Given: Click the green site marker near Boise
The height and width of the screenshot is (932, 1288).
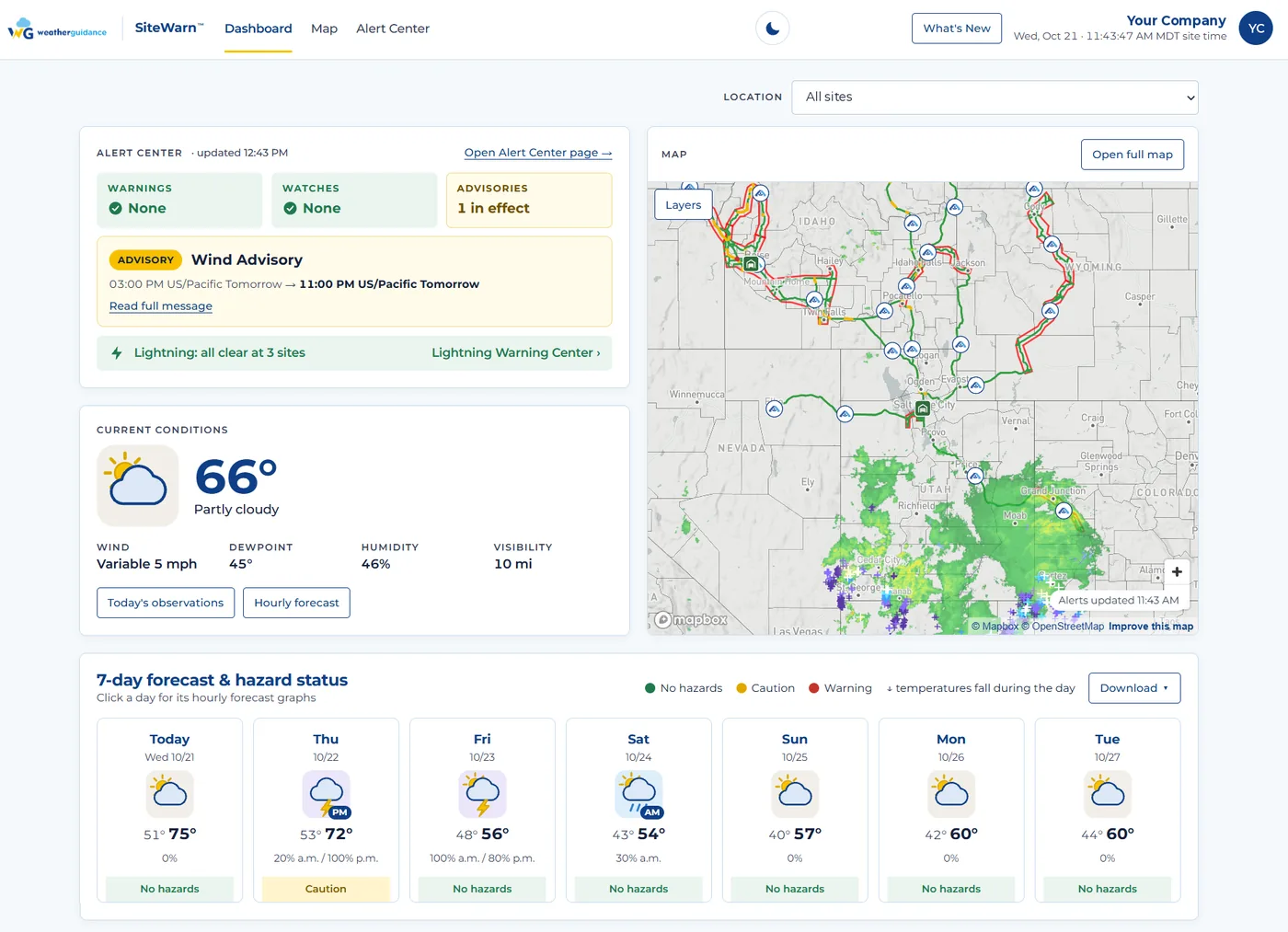Looking at the screenshot, I should click(751, 264).
